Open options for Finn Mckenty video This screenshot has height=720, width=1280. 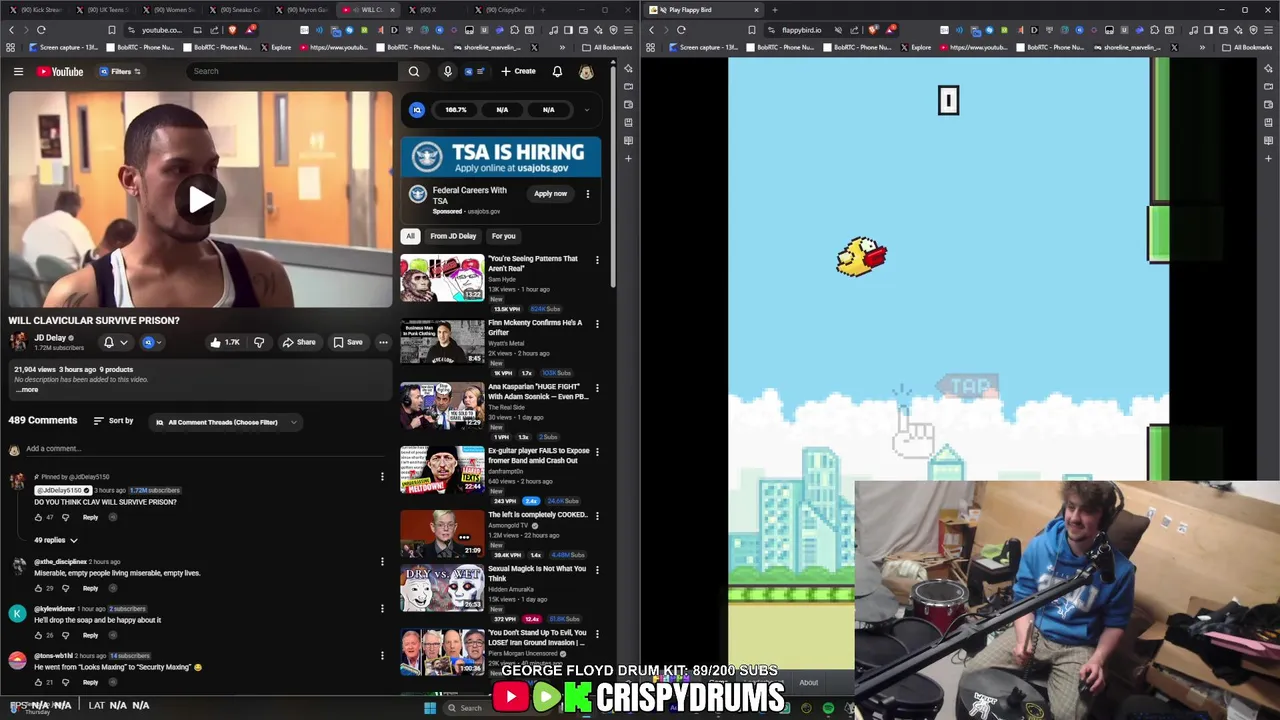(x=597, y=324)
